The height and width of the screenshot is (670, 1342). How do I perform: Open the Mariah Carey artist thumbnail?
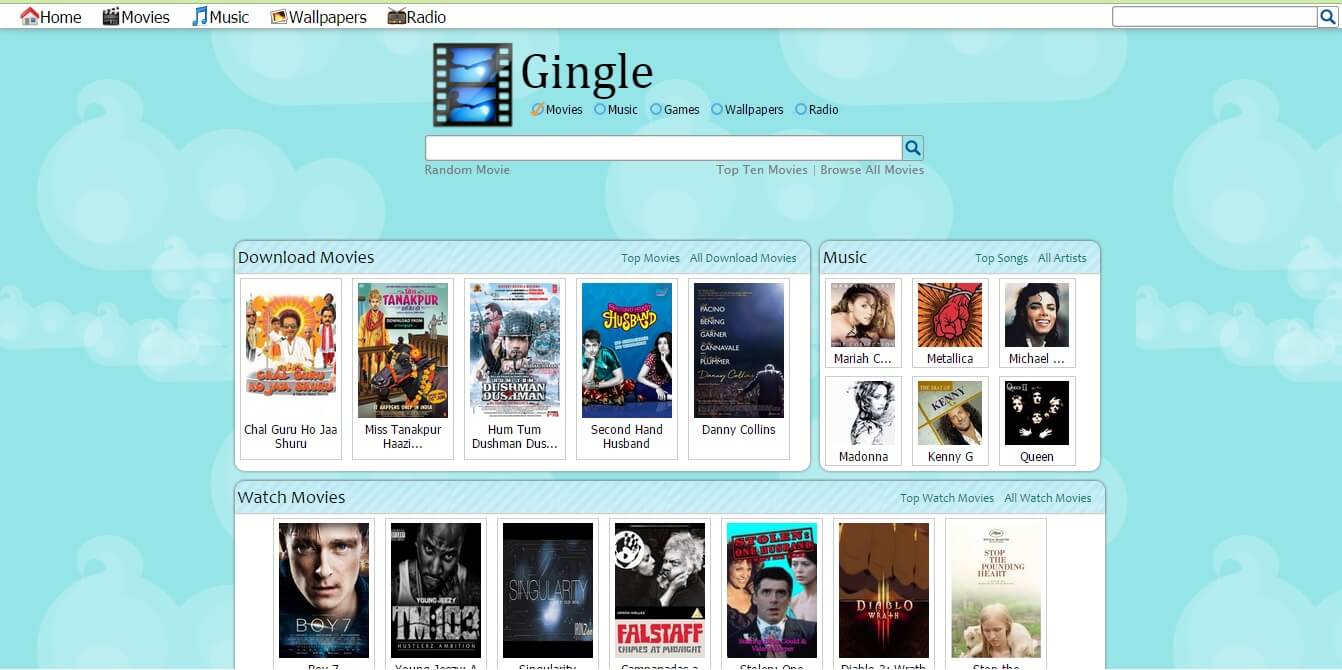863,315
